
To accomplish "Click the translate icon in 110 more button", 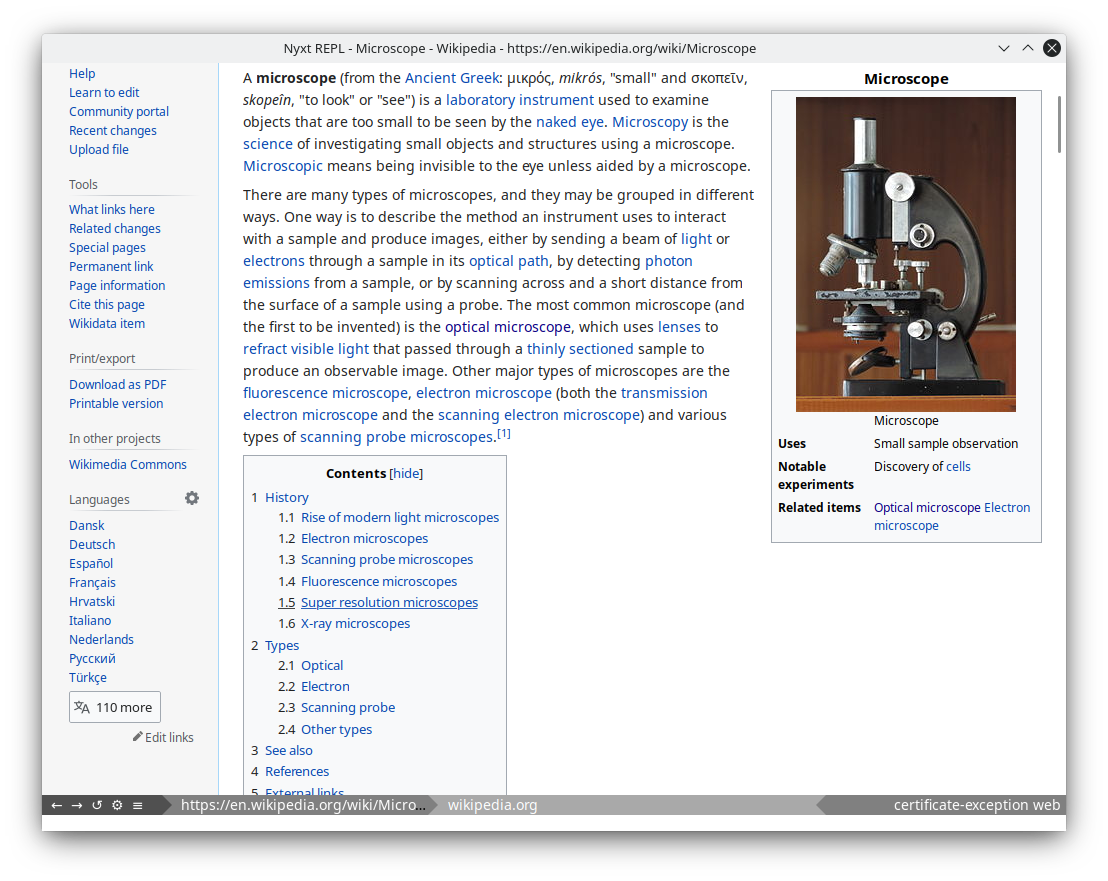I will pyautogui.click(x=82, y=707).
